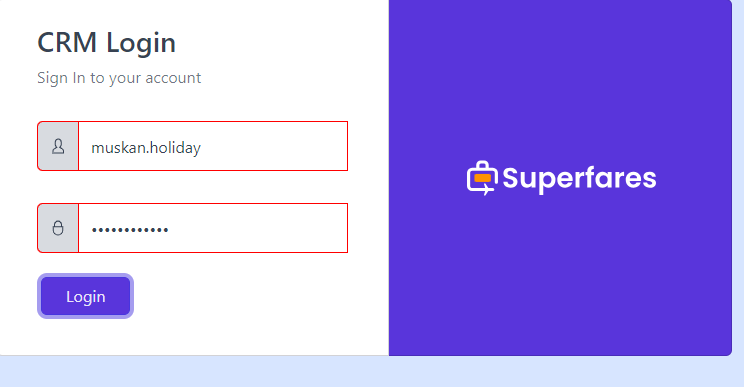The height and width of the screenshot is (387, 744).
Task: Click the Superfares suitcase logo icon
Action: point(482,178)
